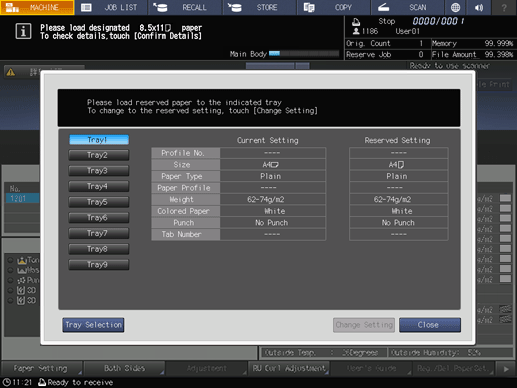Click the user icon next to 1186
Screen dimensions: 517x388
[x=356, y=31]
